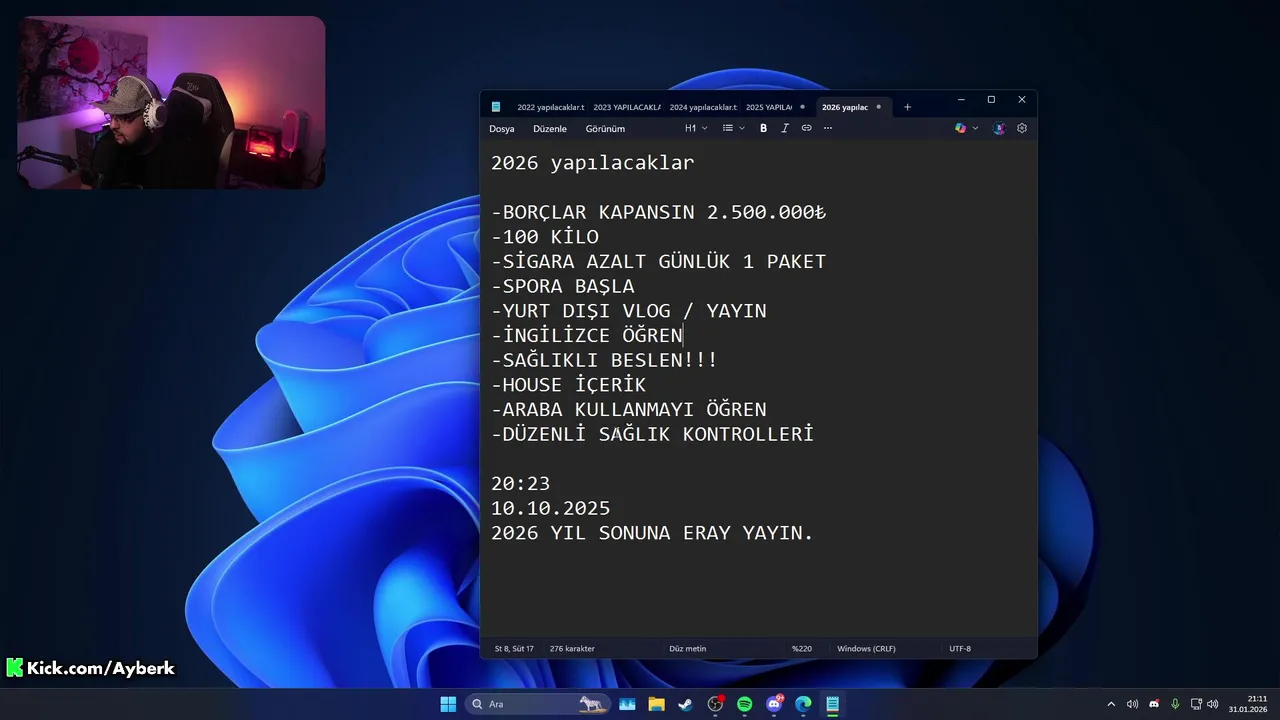Click the taskbar search box Ara
1280x720 pixels.
tap(537, 704)
